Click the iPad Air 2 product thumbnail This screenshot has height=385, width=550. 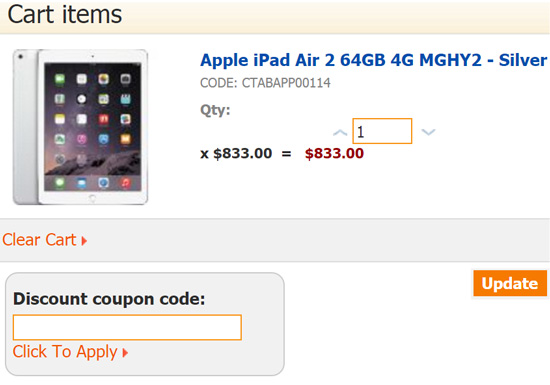tap(80, 127)
